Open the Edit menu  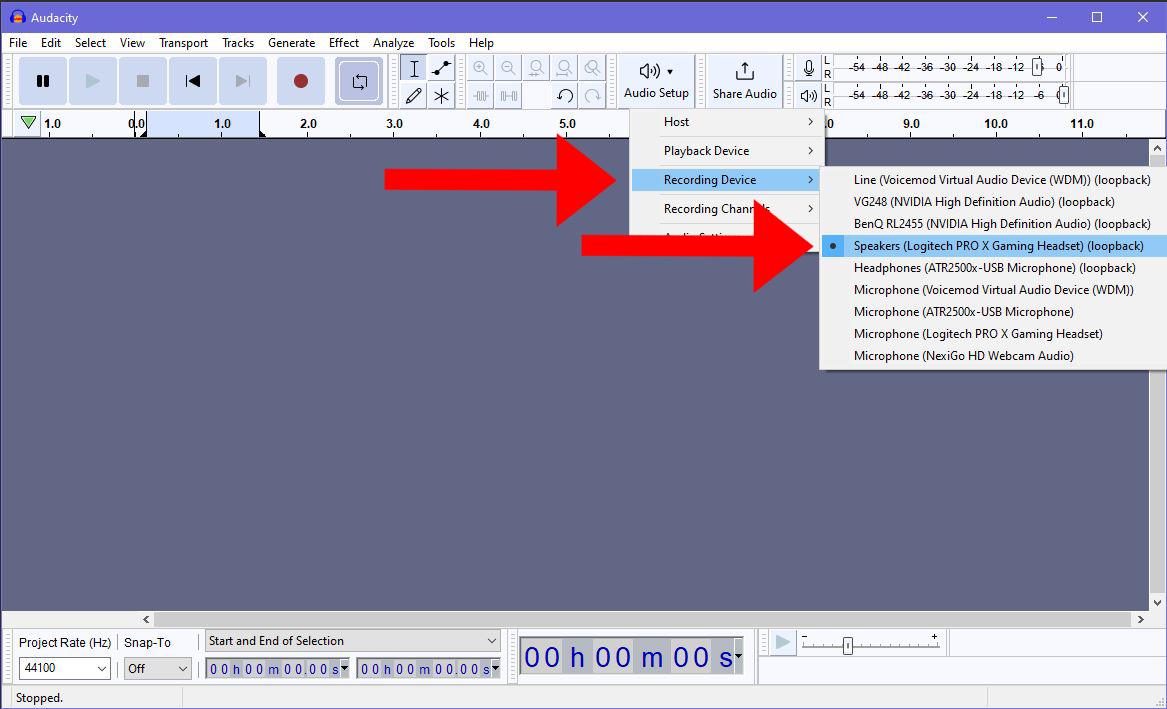pyautogui.click(x=51, y=42)
